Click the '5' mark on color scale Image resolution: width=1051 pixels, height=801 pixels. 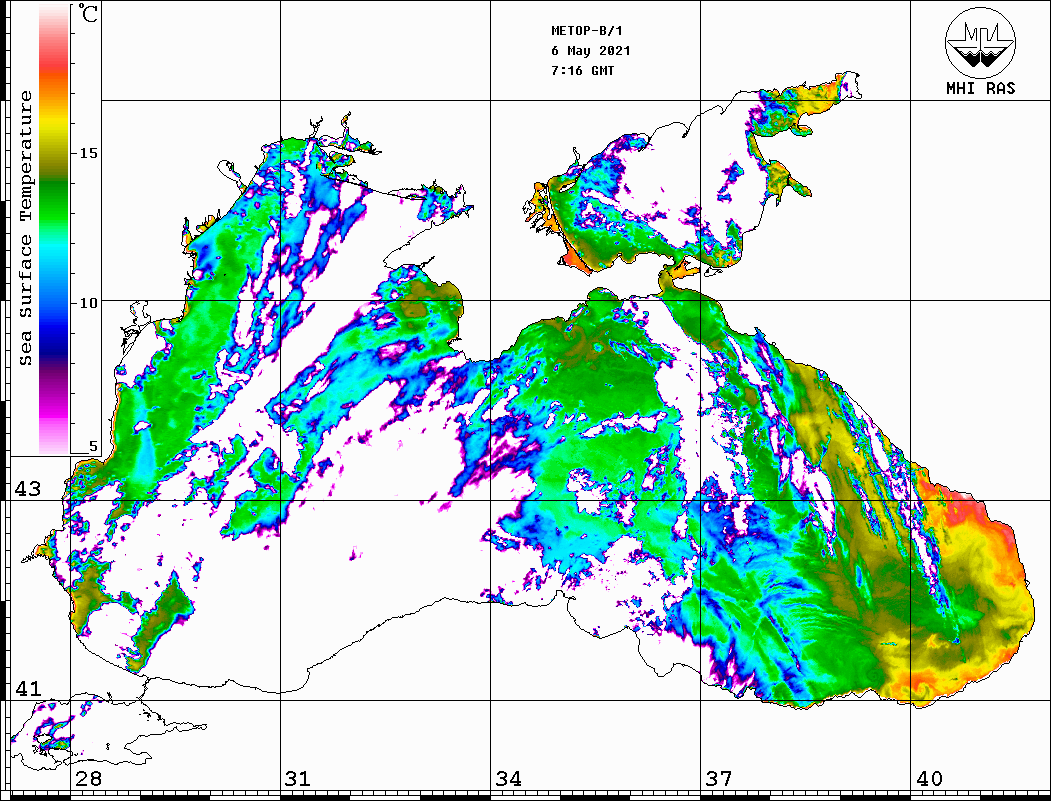pos(93,446)
